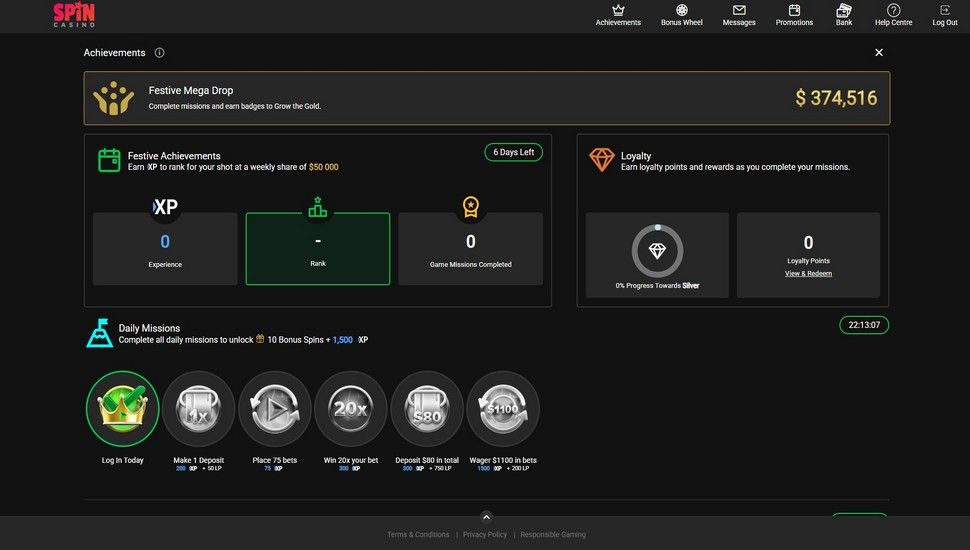Image resolution: width=970 pixels, height=550 pixels.
Task: Select the Deposit $80 in total badge
Action: point(427,408)
